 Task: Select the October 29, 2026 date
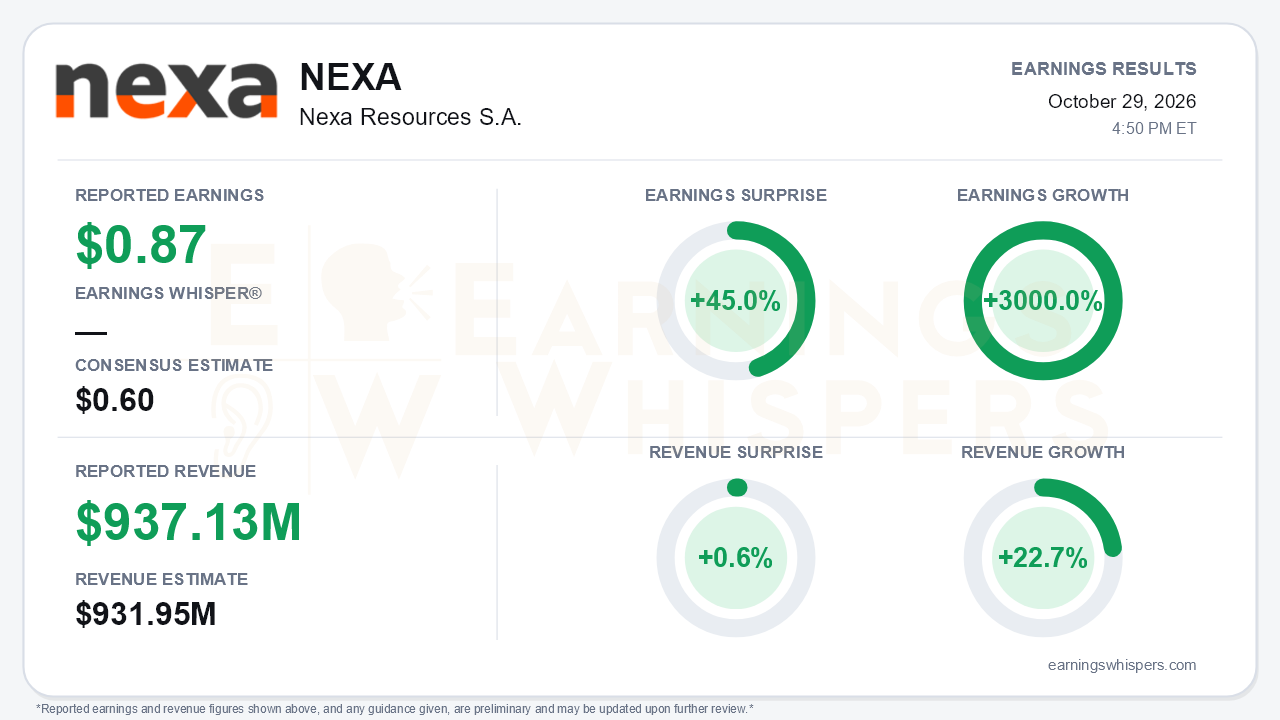(x=1122, y=101)
